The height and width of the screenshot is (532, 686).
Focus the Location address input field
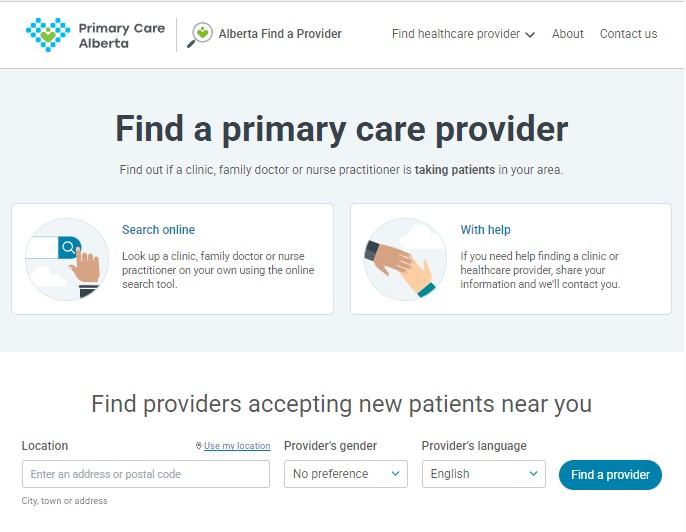[x=146, y=474]
